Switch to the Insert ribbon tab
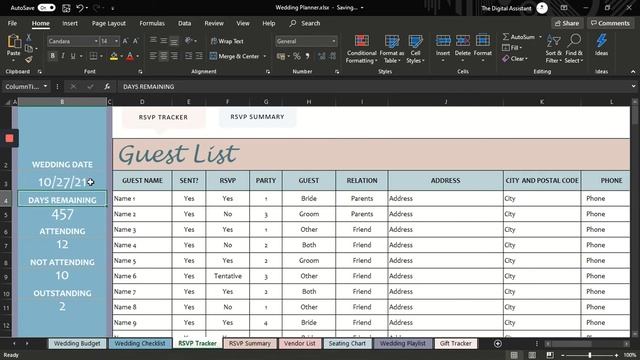 70,23
